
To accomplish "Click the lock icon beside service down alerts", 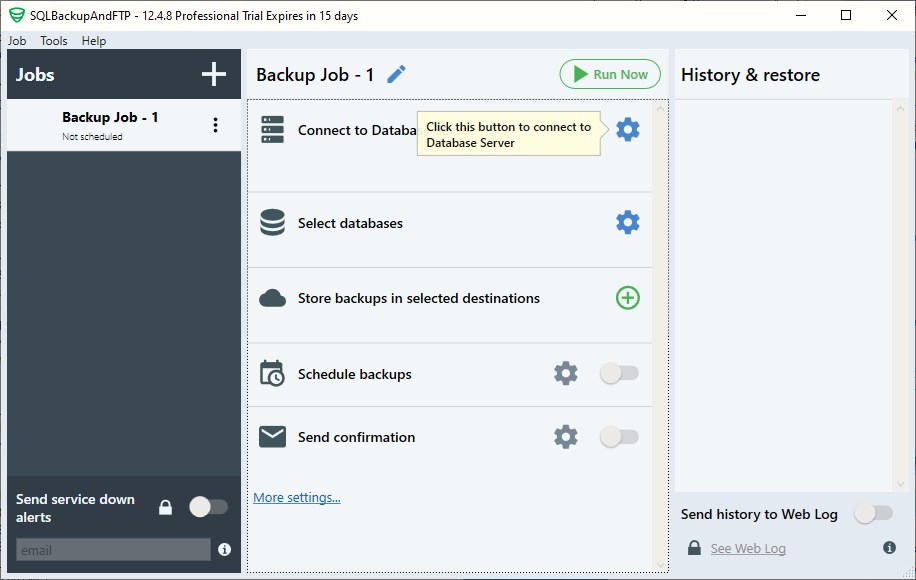I will pos(165,507).
